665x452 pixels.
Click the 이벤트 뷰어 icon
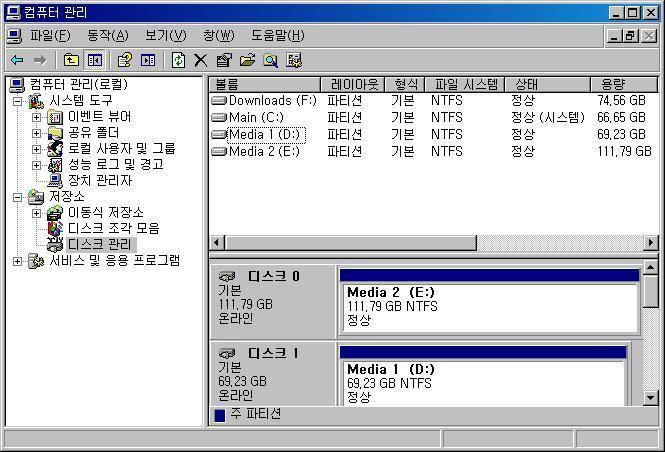[x=55, y=117]
